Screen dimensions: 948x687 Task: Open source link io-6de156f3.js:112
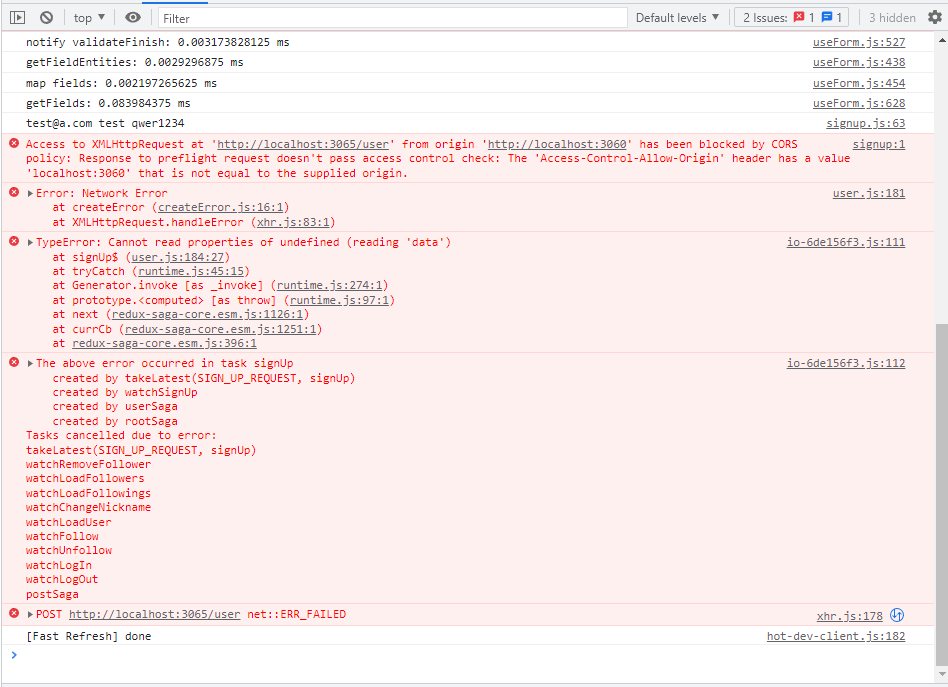coord(846,363)
